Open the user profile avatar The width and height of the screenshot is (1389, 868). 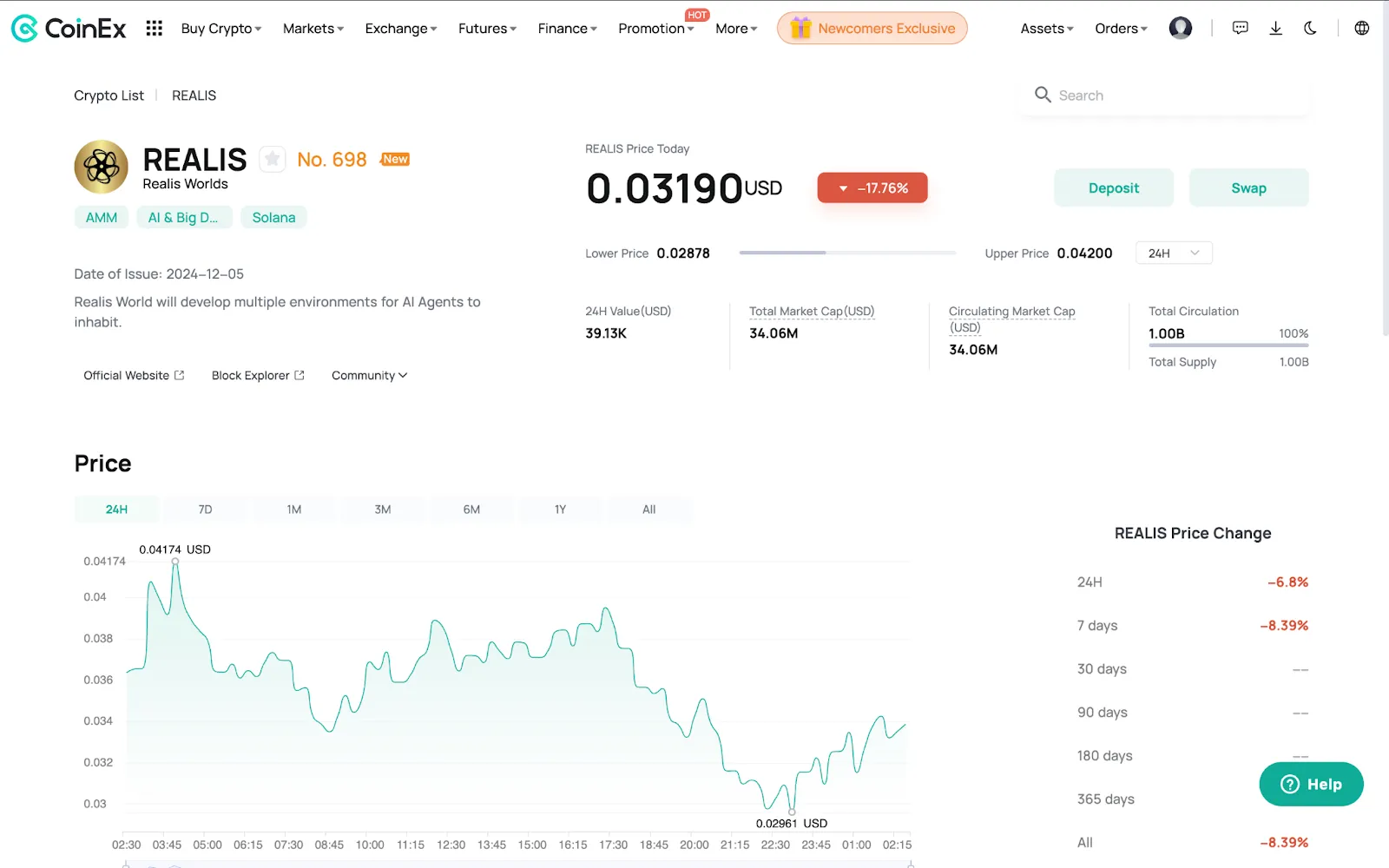(1181, 29)
